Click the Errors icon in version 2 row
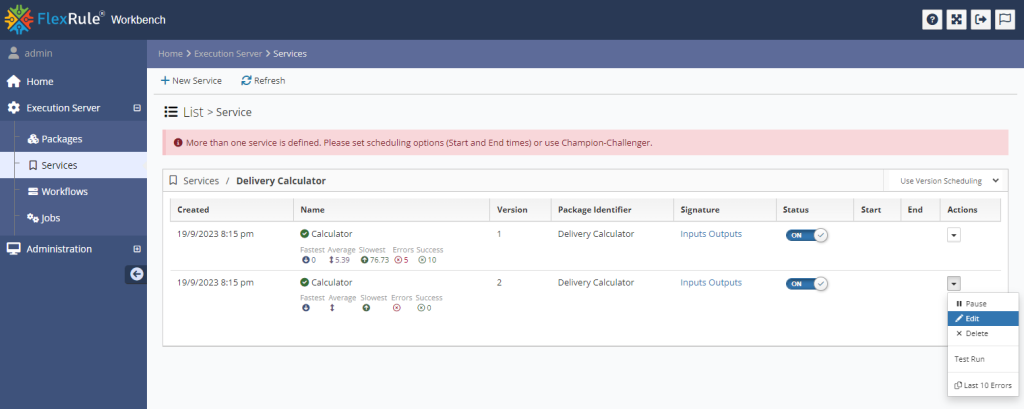The image size is (1024, 409). tap(396, 308)
